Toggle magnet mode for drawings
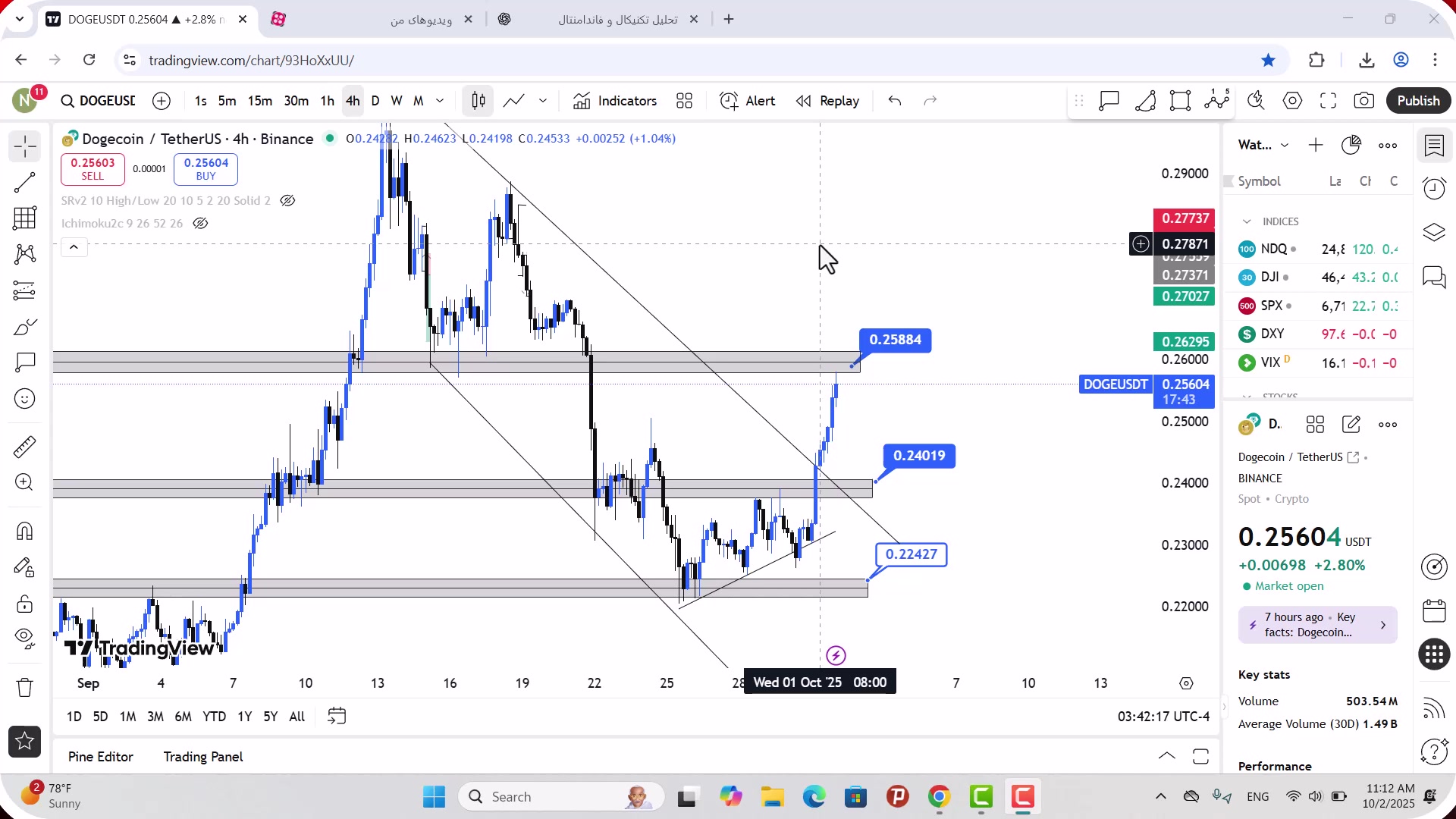Viewport: 1456px width, 819px height. coord(25,531)
